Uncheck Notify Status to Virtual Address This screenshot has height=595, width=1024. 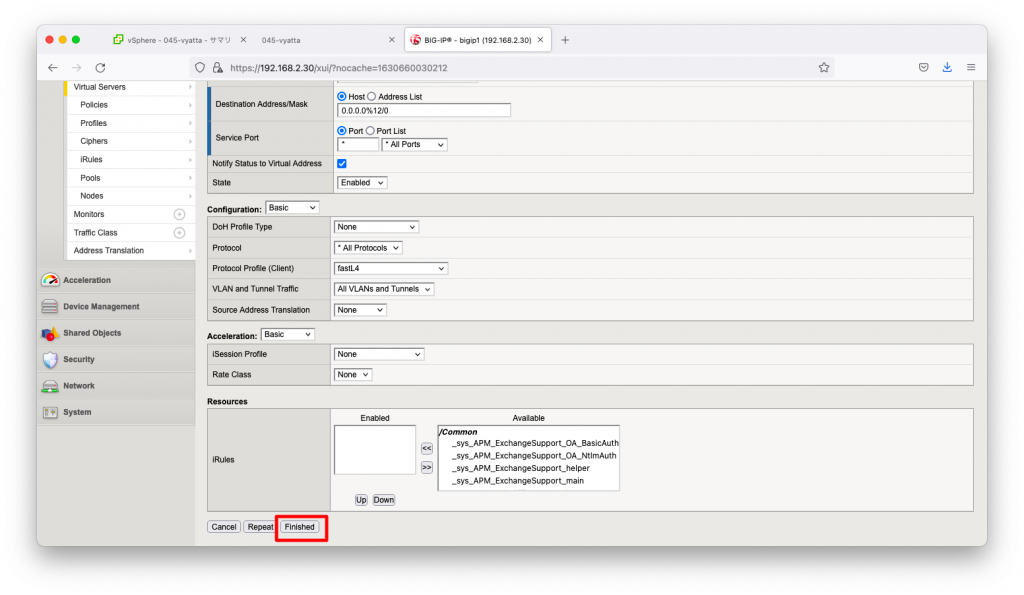(340, 163)
